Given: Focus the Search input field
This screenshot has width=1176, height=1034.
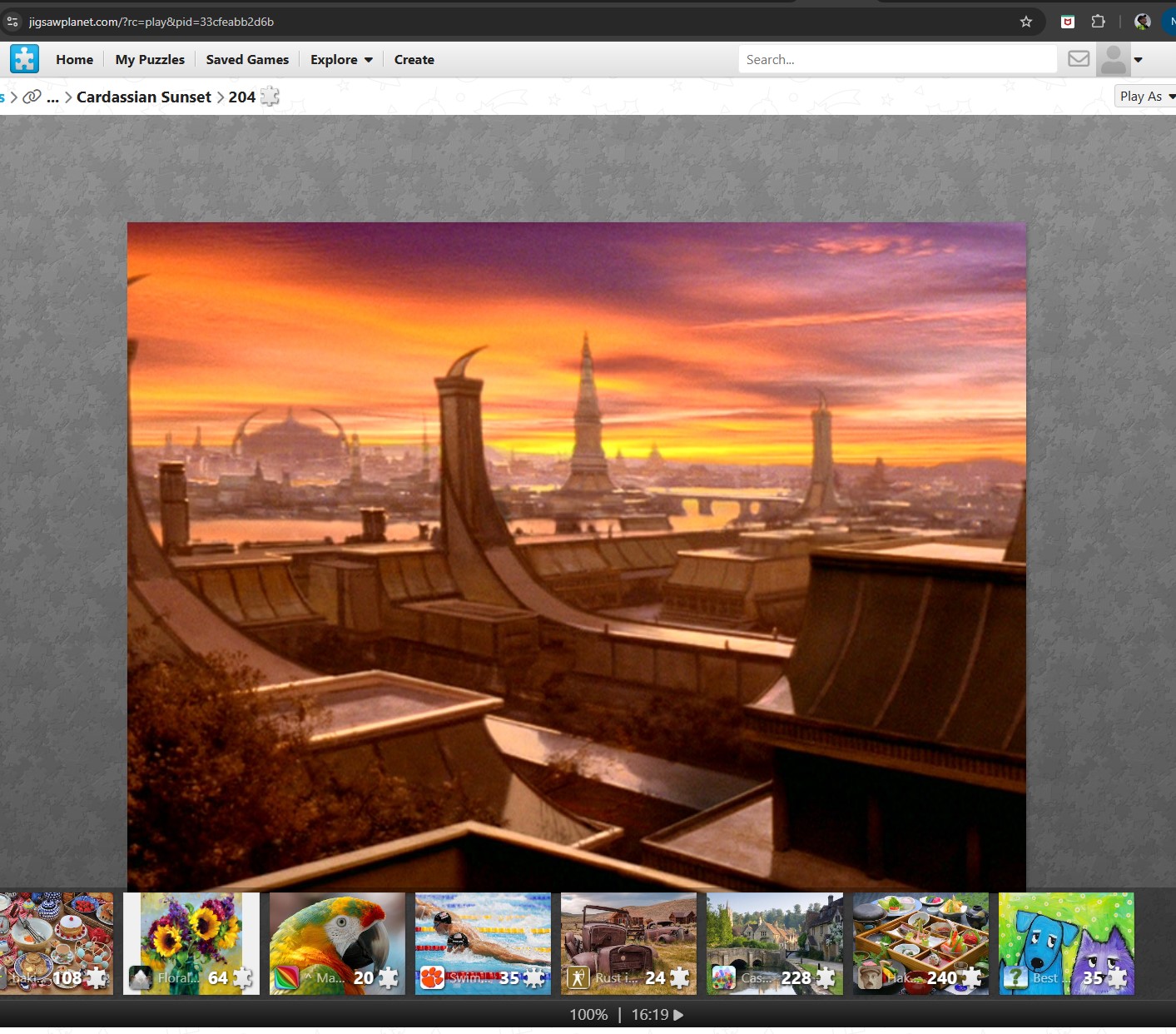Looking at the screenshot, I should 897,59.
